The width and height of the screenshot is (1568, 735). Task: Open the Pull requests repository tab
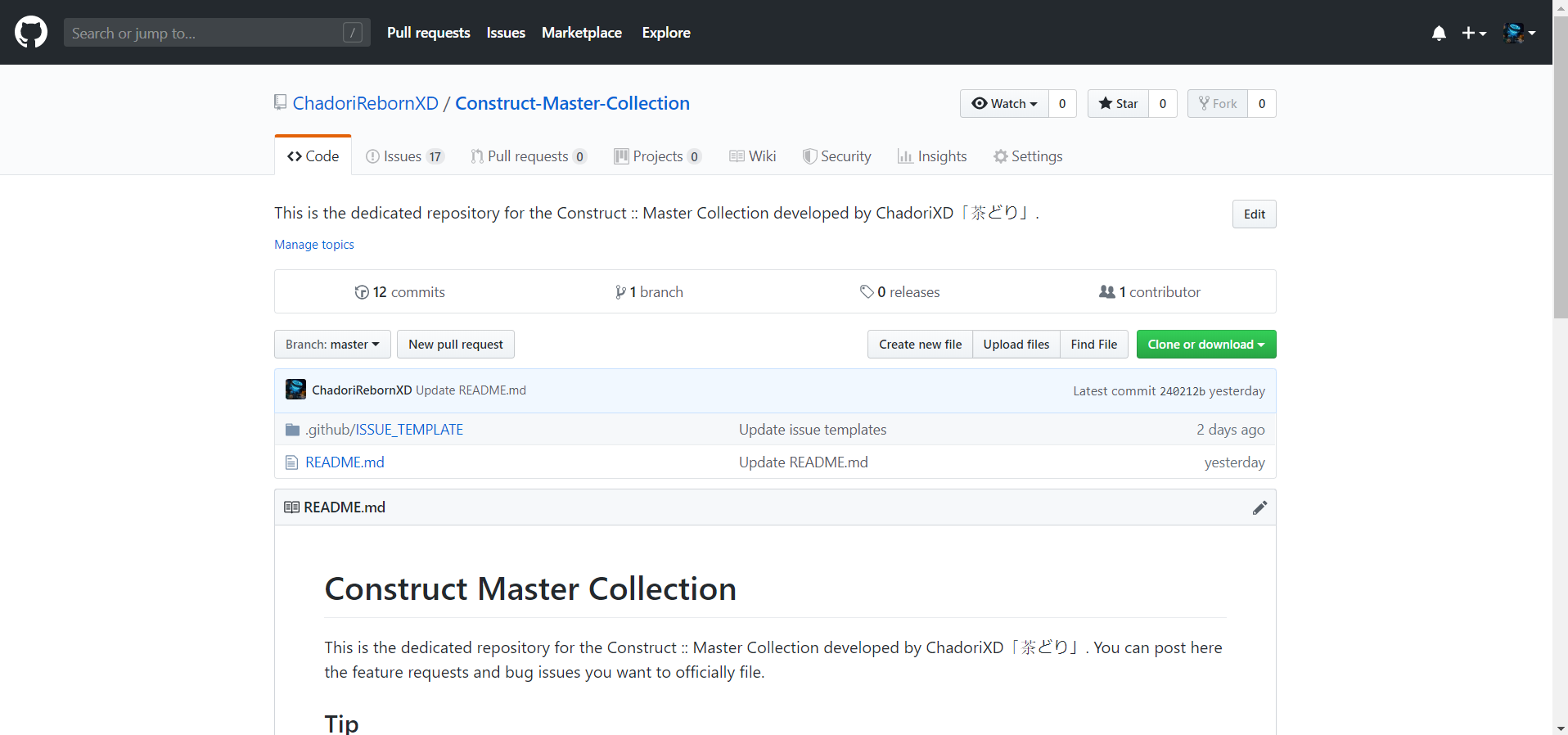(x=529, y=156)
